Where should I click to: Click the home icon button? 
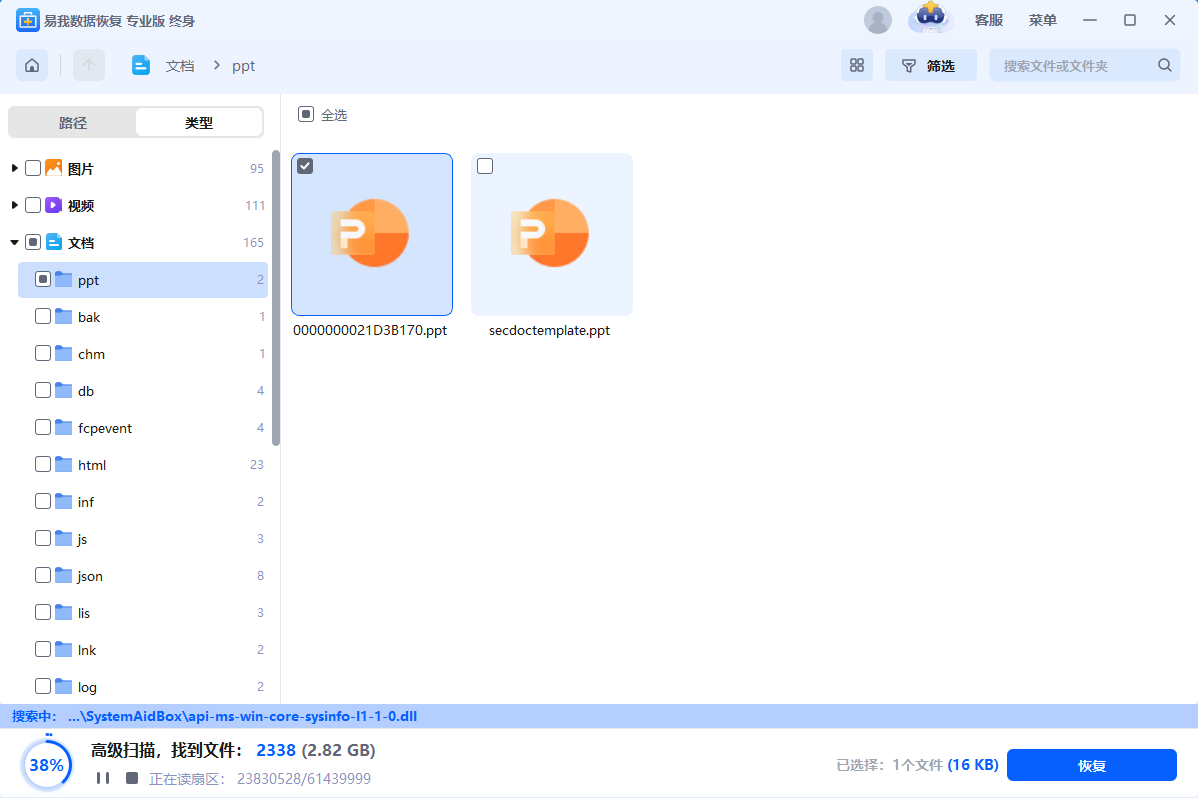coord(32,65)
